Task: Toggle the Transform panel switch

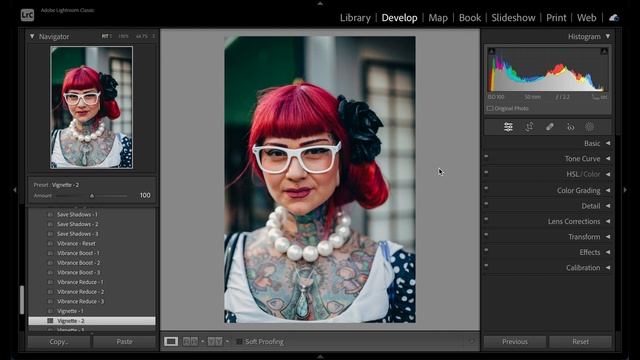Action: pyautogui.click(x=486, y=234)
